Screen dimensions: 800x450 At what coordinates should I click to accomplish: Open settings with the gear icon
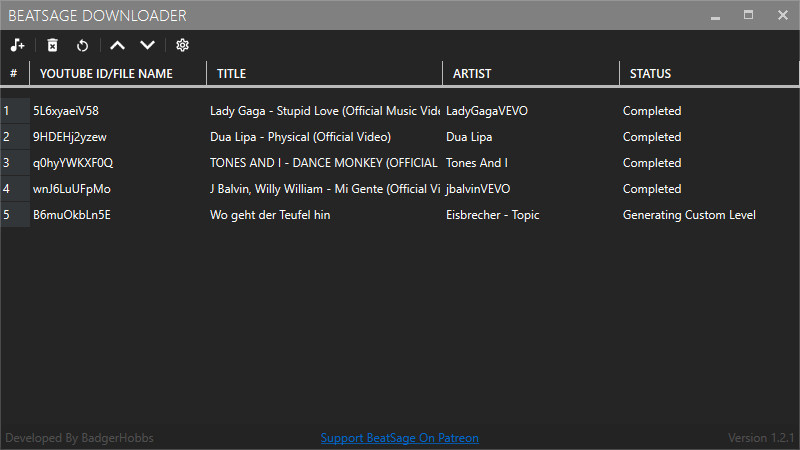[x=182, y=45]
